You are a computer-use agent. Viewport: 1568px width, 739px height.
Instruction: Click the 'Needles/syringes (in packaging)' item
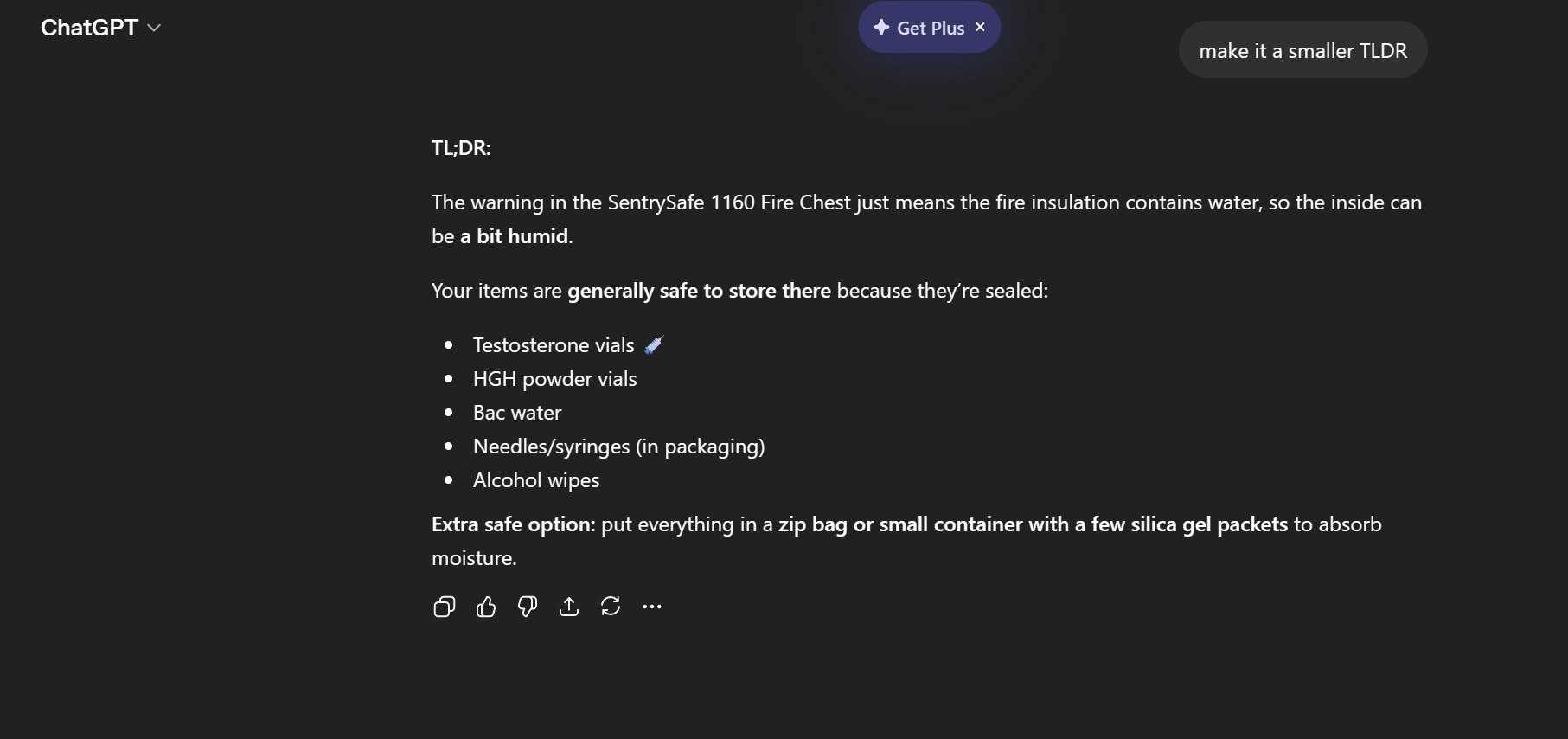tap(618, 447)
